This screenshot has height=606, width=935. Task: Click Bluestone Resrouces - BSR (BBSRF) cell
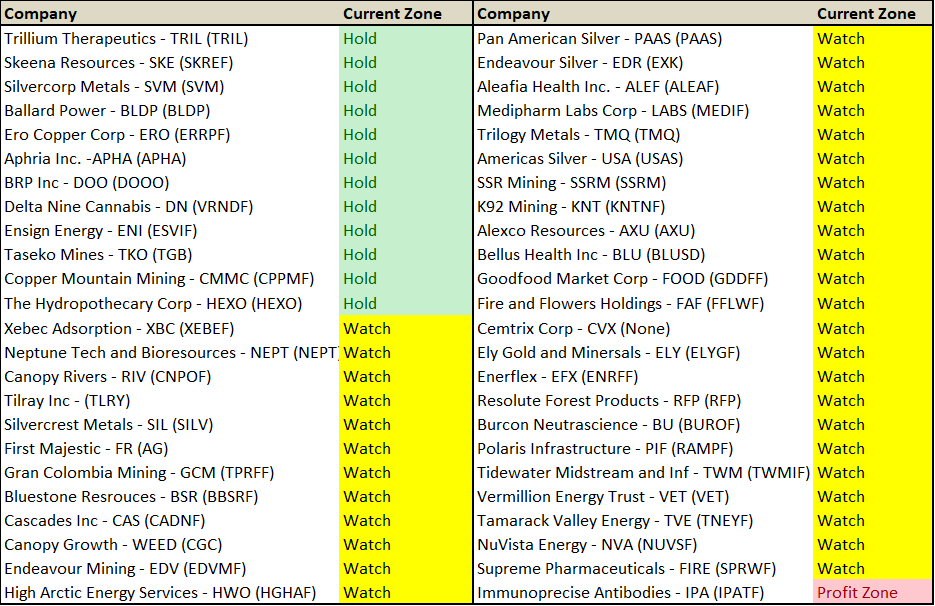pyautogui.click(x=170, y=497)
